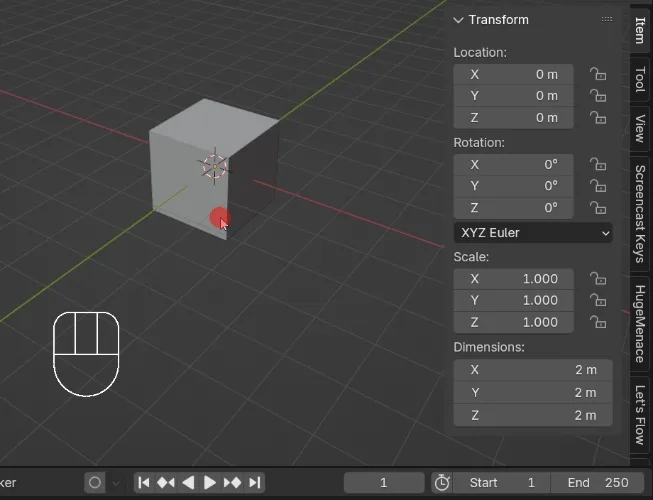
Task: Switch to the View sidebar tab
Action: pos(640,128)
